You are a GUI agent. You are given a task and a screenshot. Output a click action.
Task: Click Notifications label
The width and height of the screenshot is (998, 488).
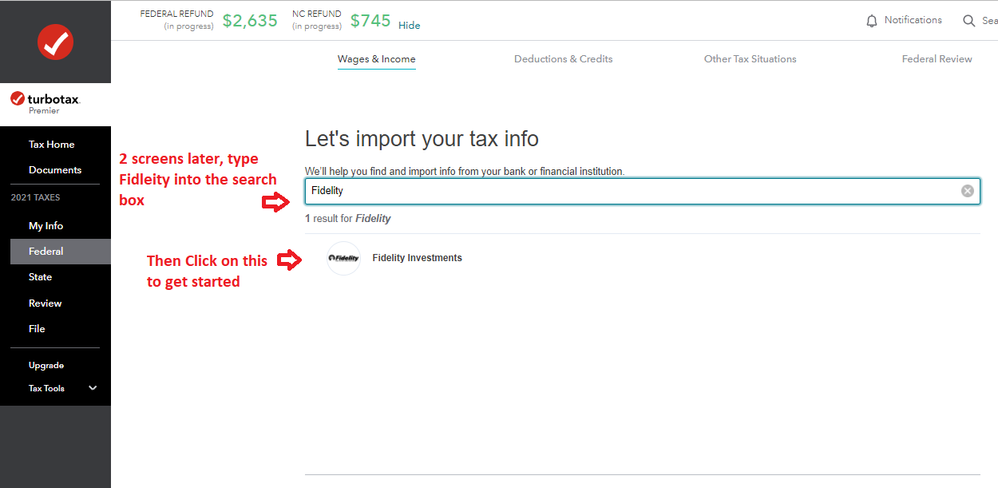point(913,20)
